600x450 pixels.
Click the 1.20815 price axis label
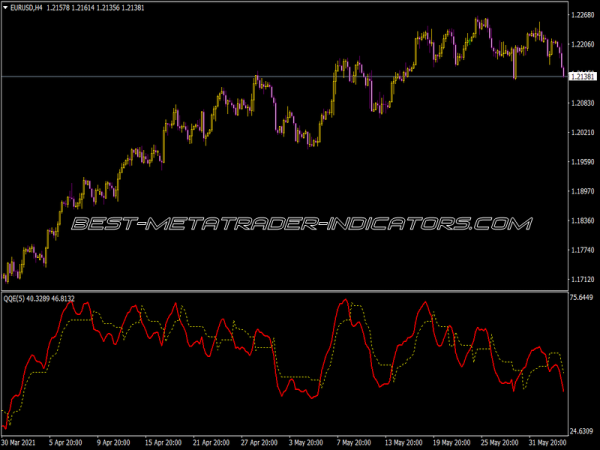(x=583, y=103)
